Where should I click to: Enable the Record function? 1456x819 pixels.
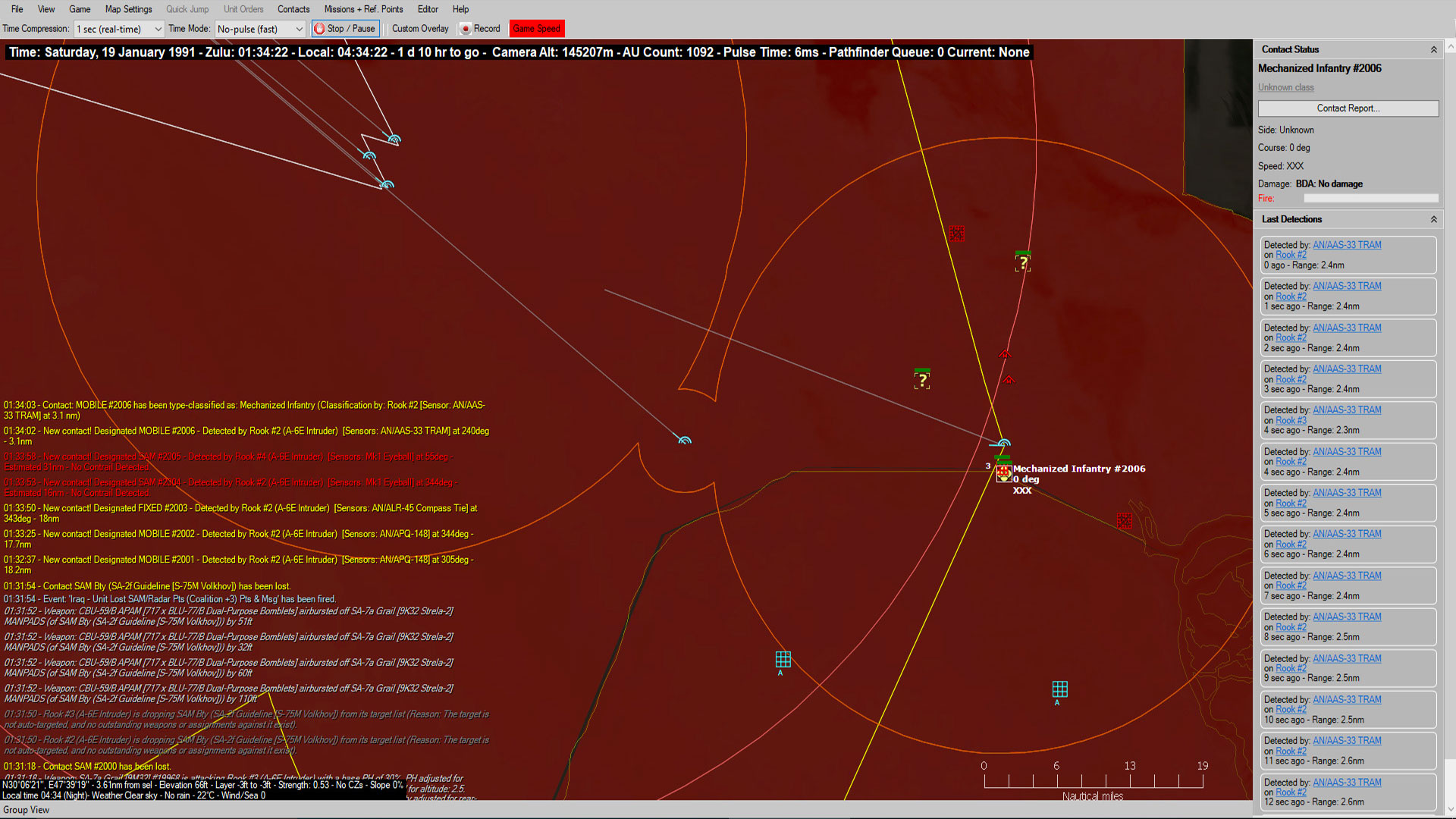click(x=483, y=28)
